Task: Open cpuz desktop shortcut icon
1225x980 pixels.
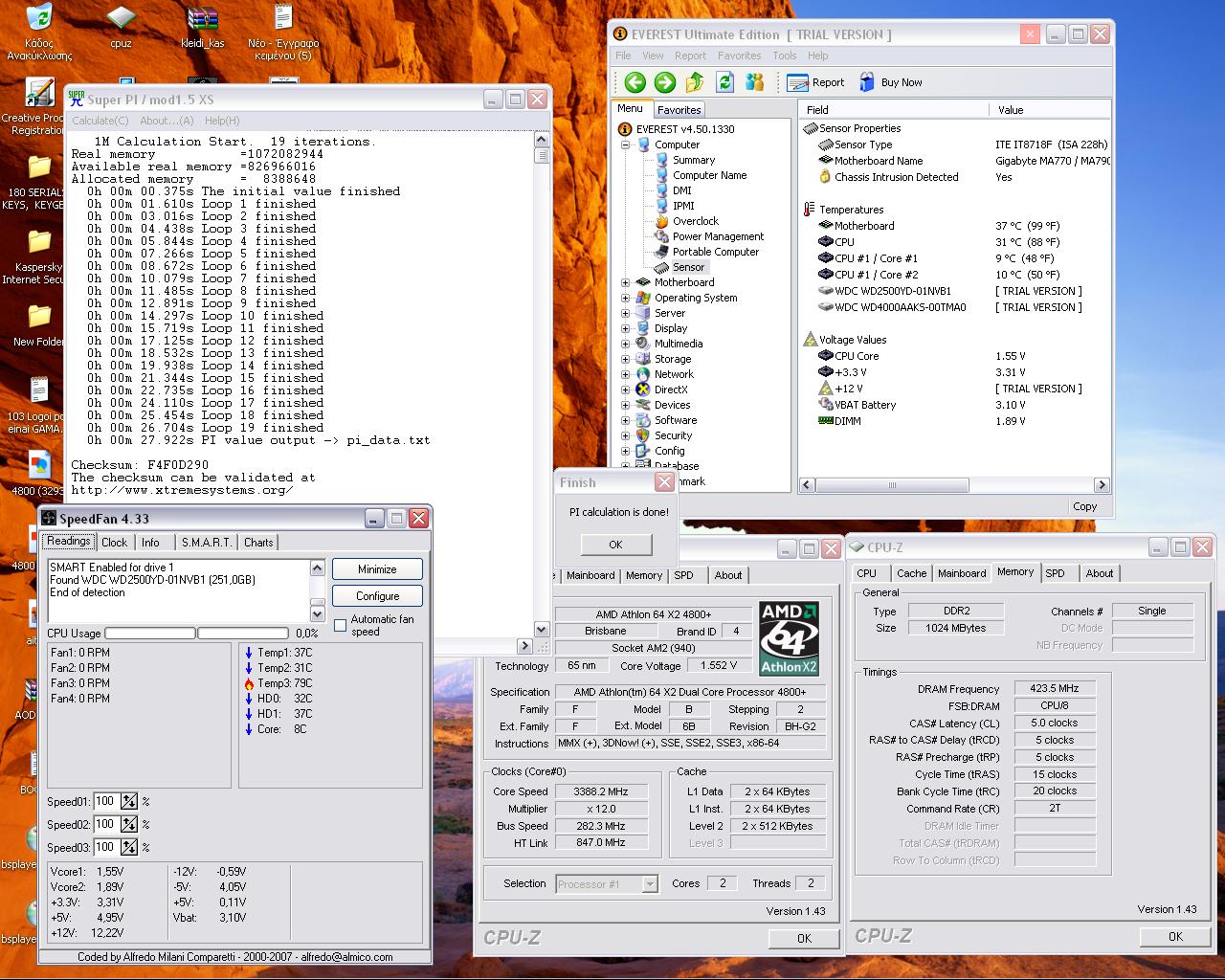Action: click(121, 18)
